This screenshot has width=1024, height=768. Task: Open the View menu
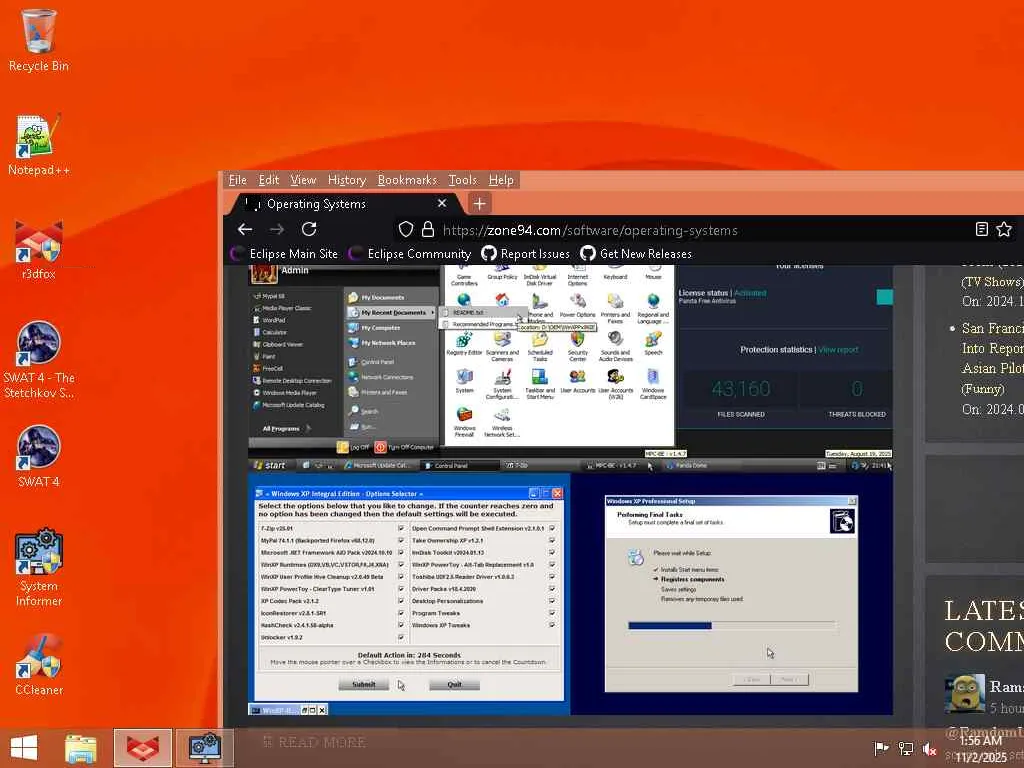pyautogui.click(x=303, y=180)
